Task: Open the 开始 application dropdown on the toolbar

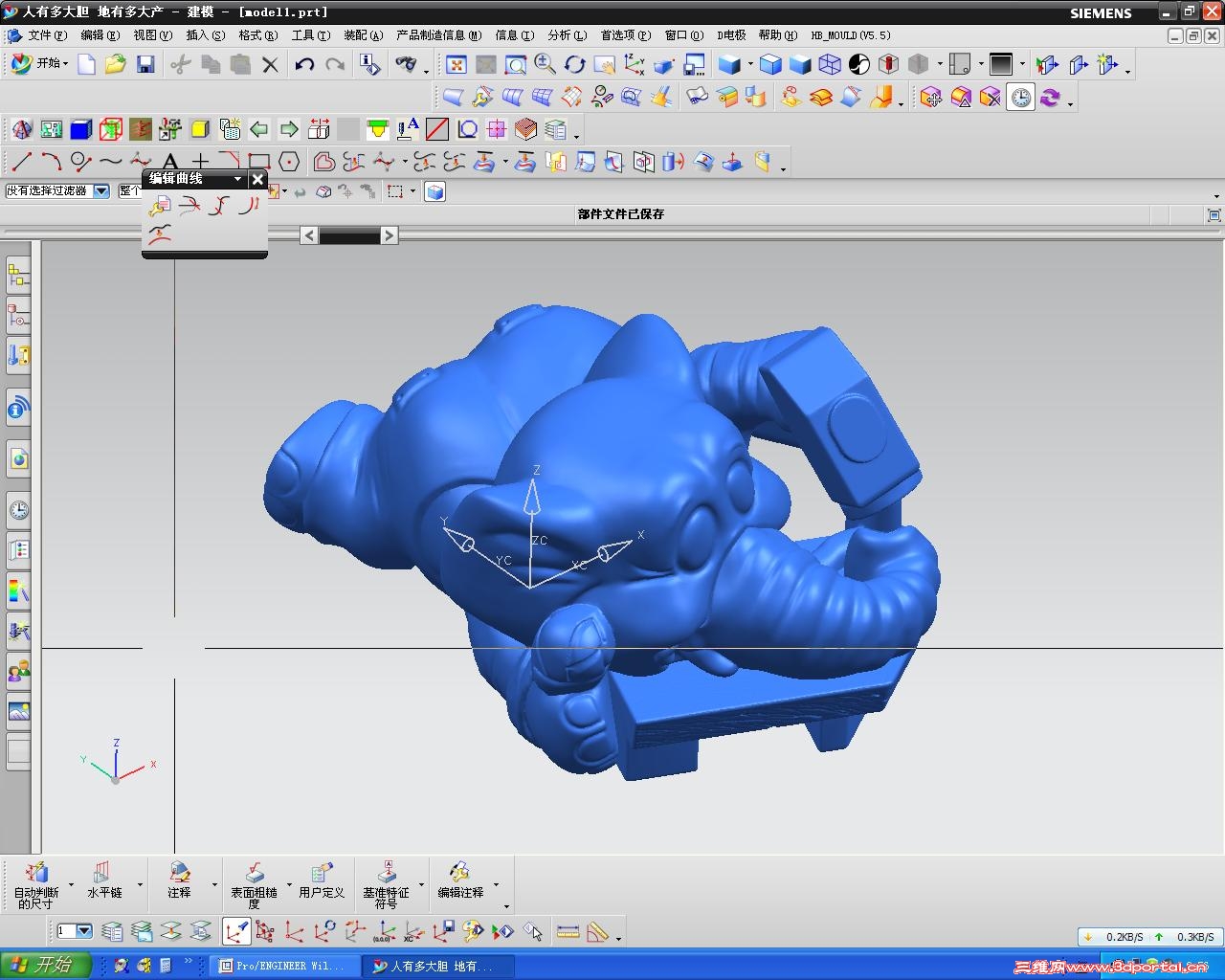Action: (39, 63)
